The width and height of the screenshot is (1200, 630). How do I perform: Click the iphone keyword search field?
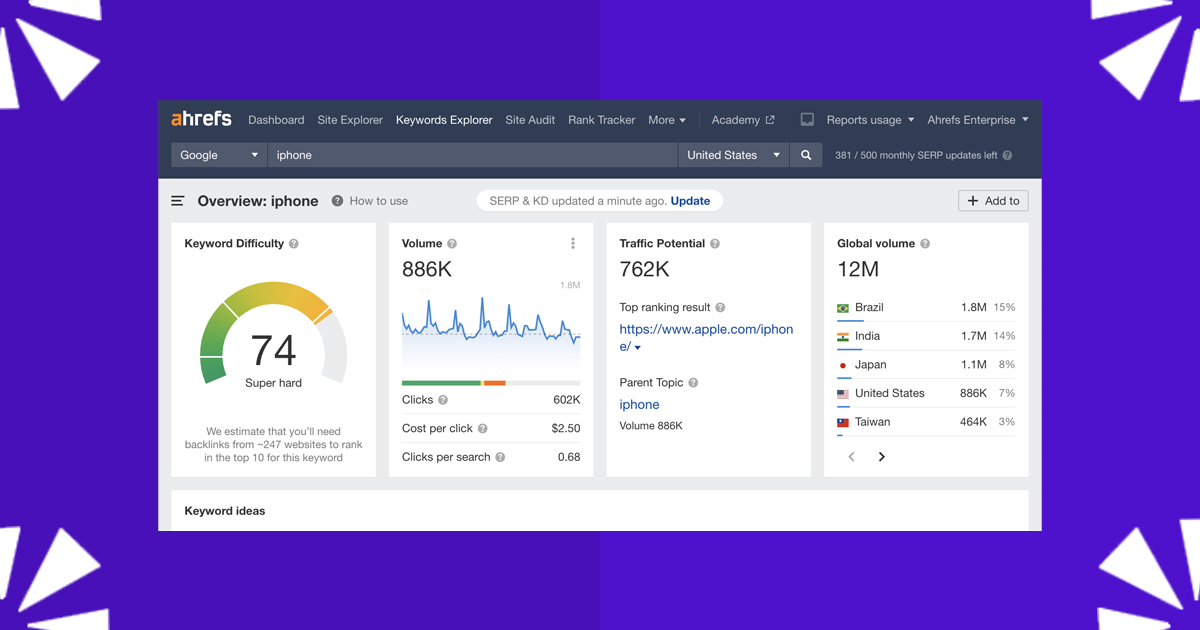pyautogui.click(x=472, y=155)
